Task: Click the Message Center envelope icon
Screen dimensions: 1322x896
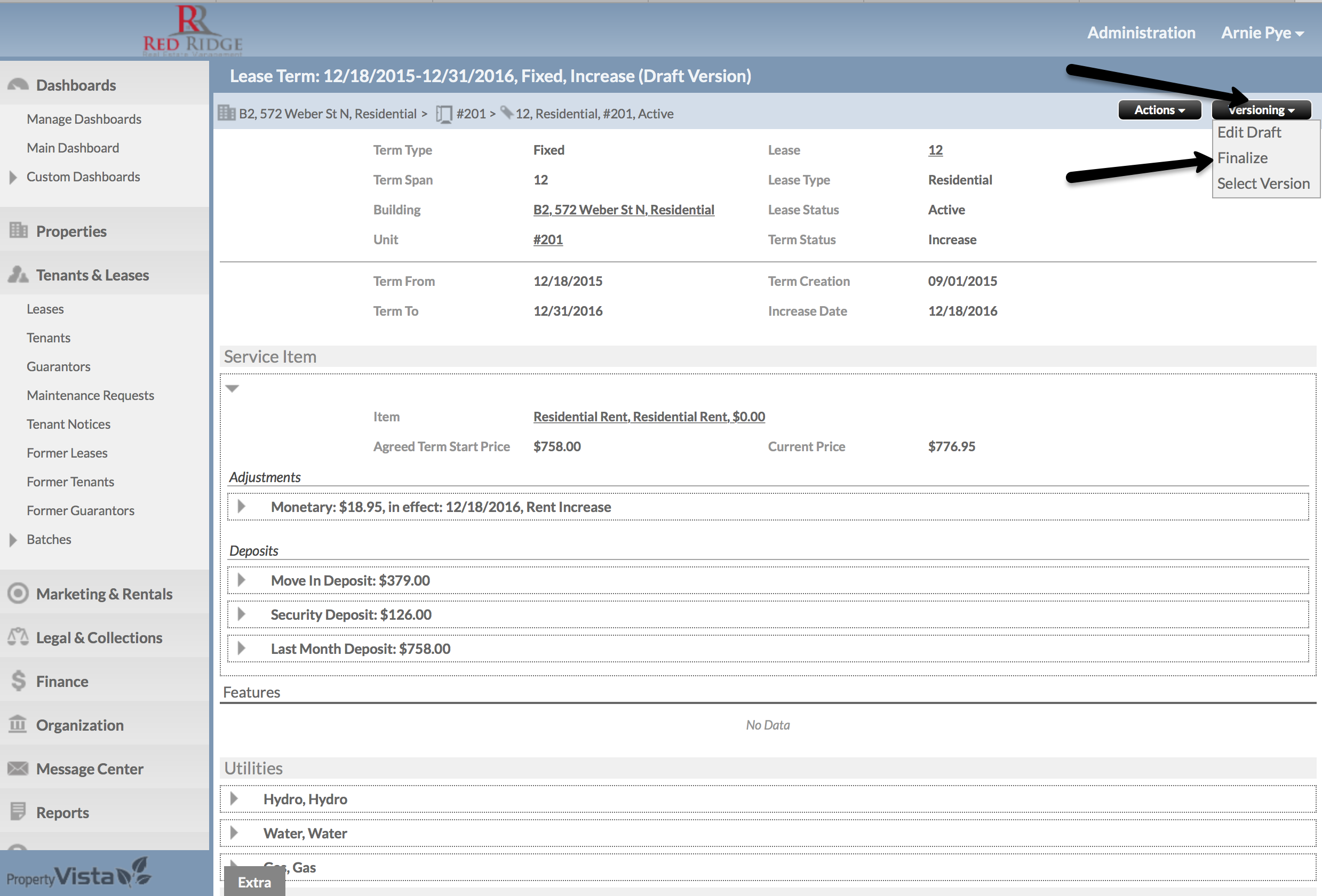Action: click(x=18, y=768)
